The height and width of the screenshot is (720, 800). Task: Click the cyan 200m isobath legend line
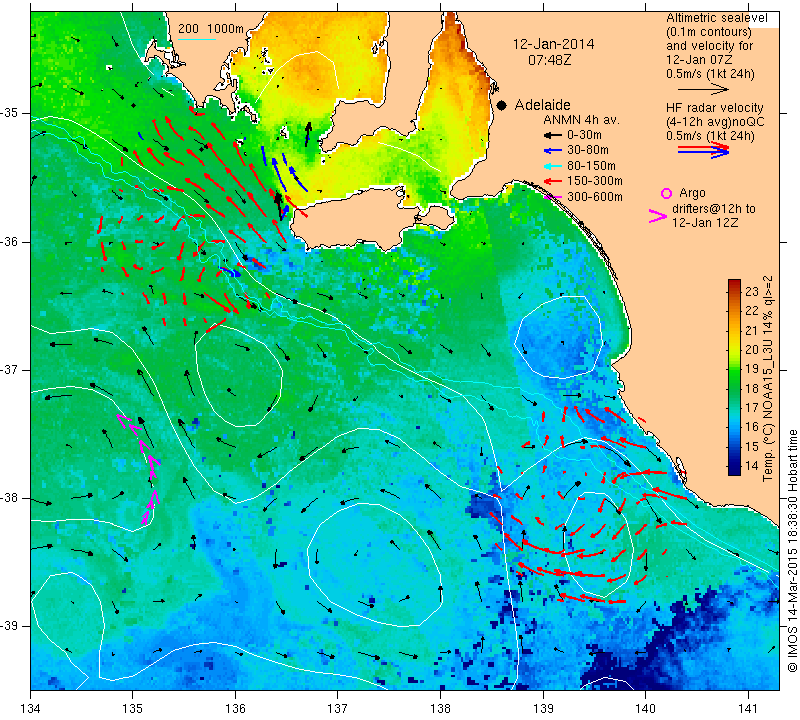click(x=197, y=39)
